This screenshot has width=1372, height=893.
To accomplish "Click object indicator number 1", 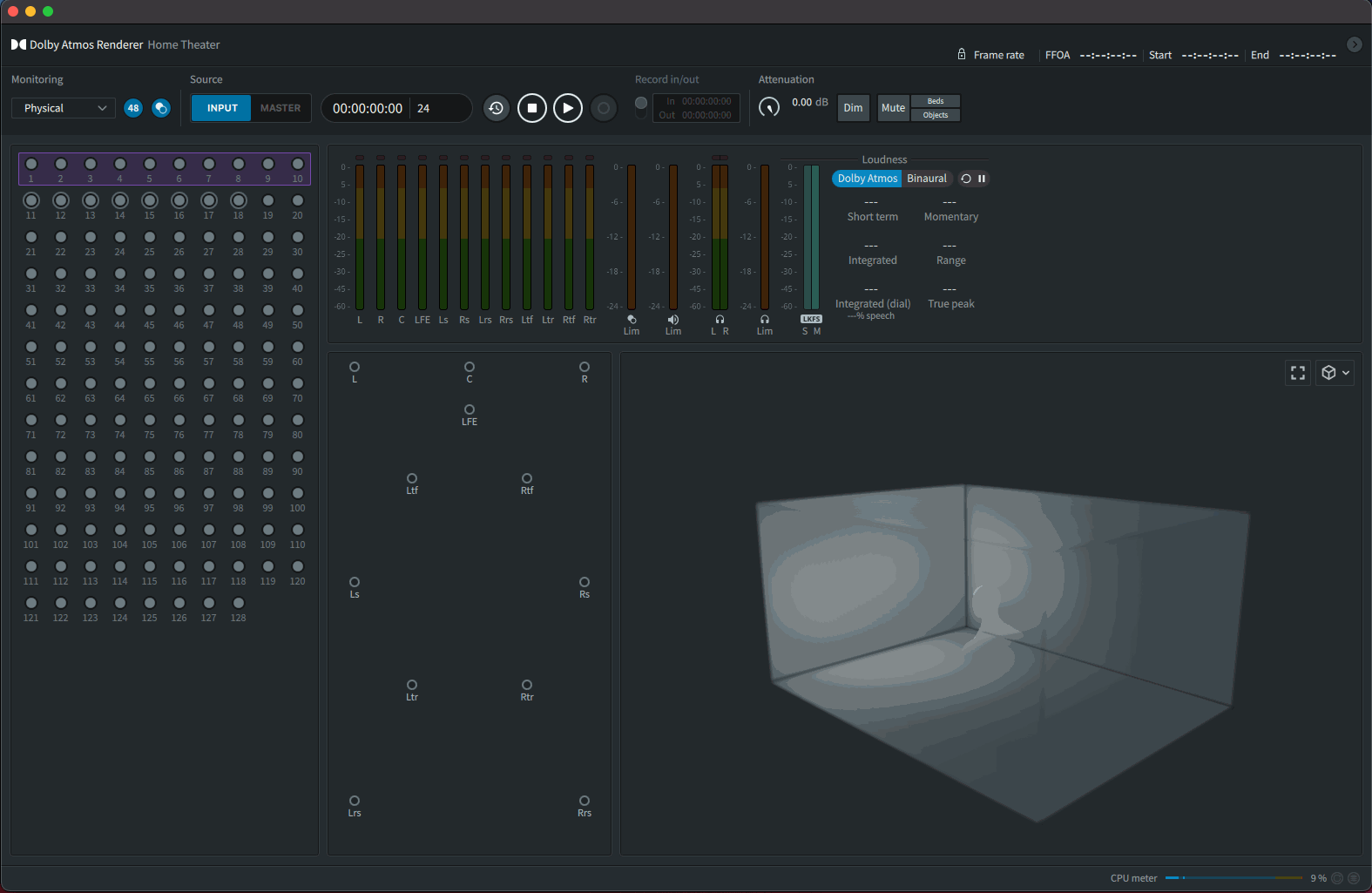I will [31, 164].
